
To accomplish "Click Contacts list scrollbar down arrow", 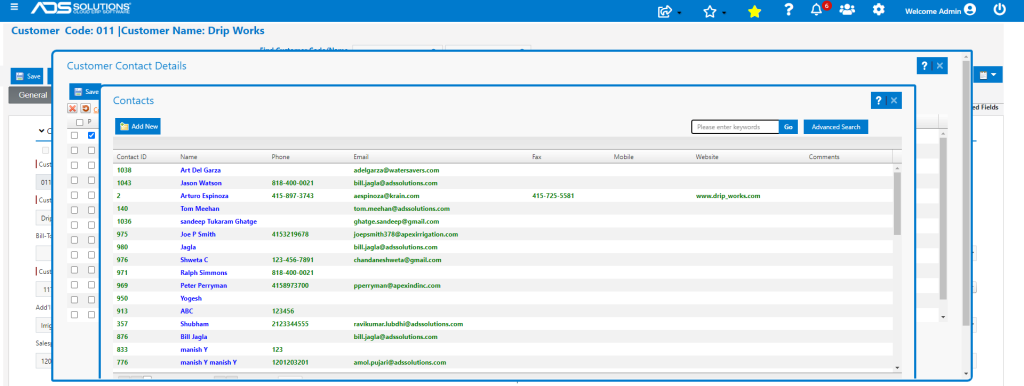I will click(897, 368).
